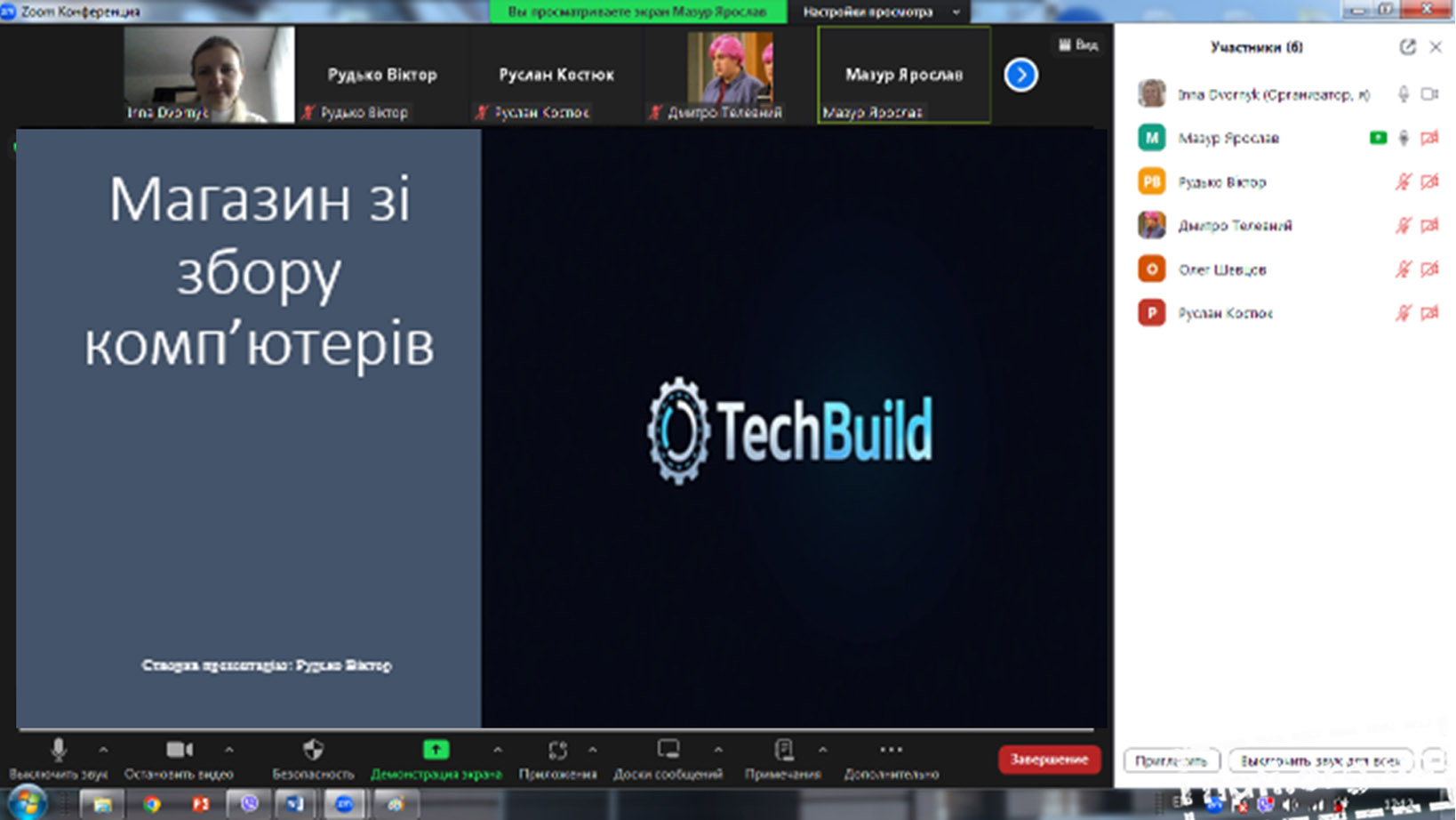Open Доски сообщений whiteboards icon

(668, 749)
